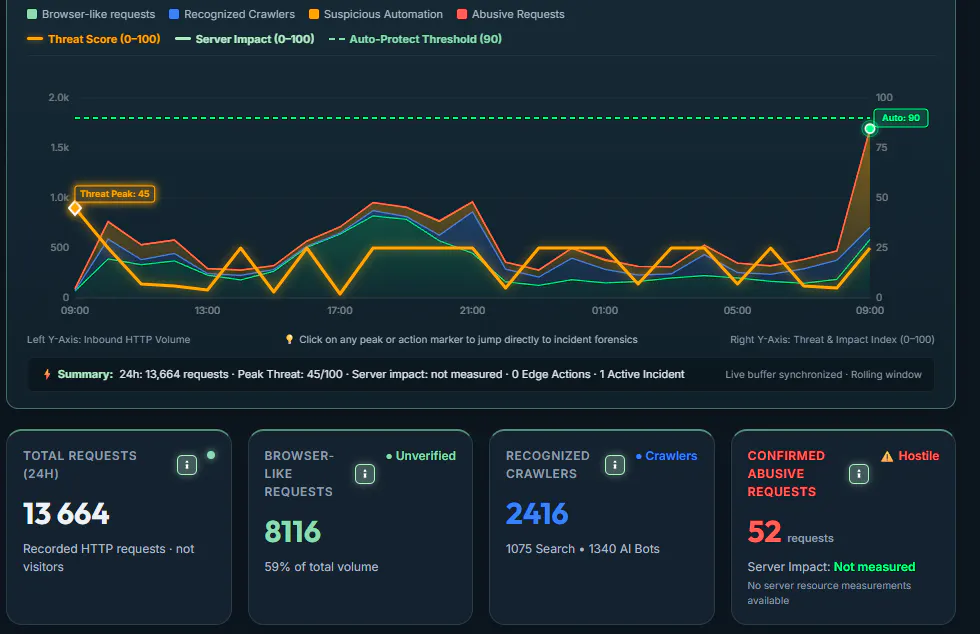The width and height of the screenshot is (980, 634).
Task: Click the 13:00 time axis label
Action: pyautogui.click(x=208, y=311)
